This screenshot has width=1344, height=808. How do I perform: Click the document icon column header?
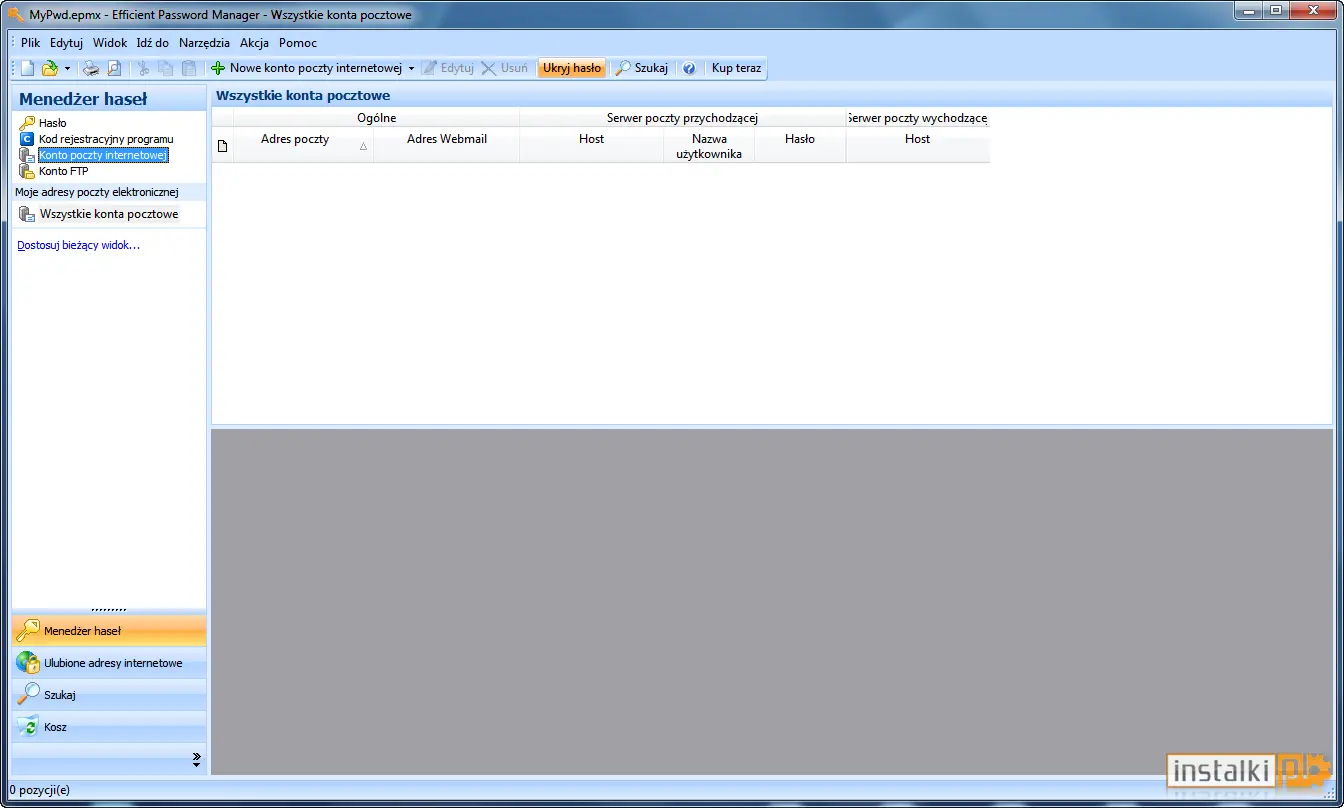pos(222,146)
